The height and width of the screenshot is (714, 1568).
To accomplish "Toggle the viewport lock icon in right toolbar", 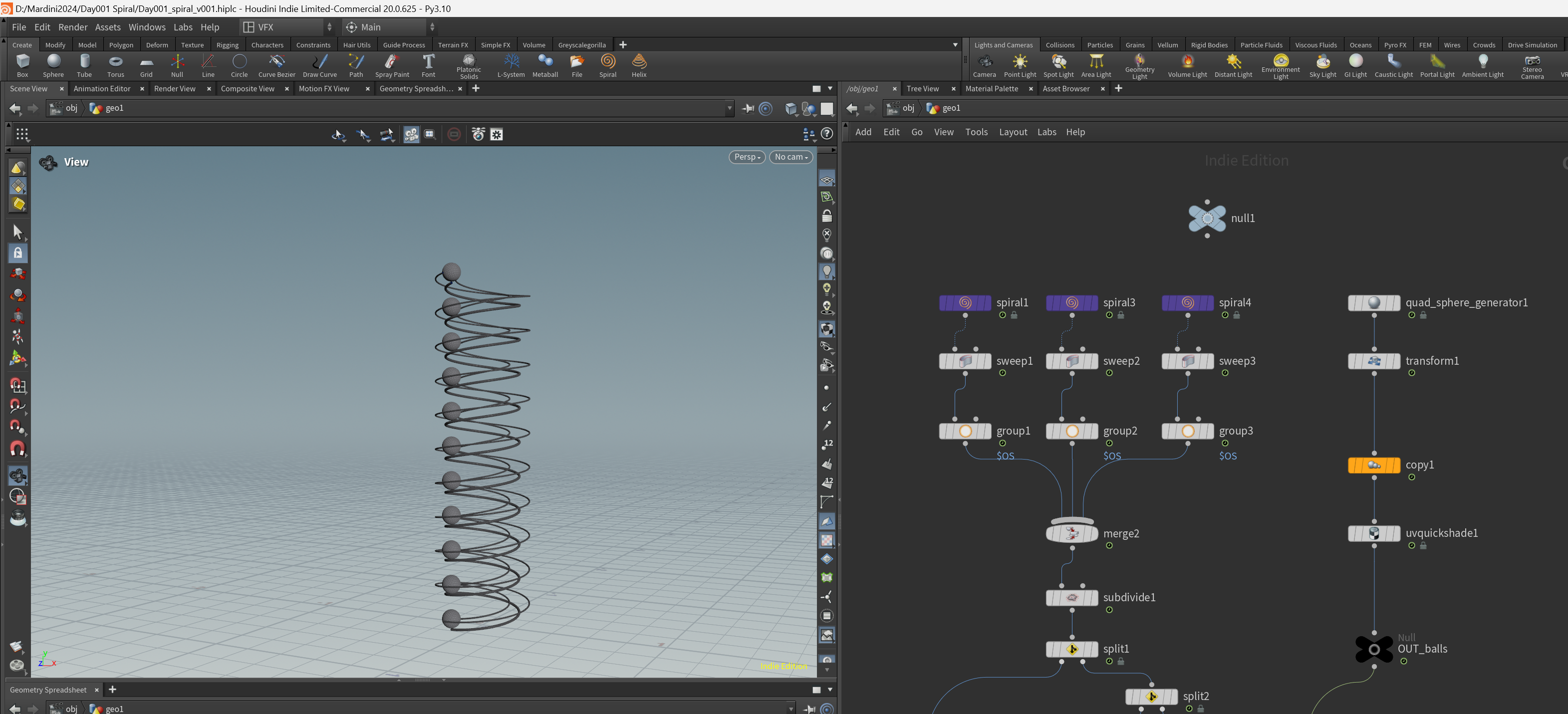I will coord(826,216).
